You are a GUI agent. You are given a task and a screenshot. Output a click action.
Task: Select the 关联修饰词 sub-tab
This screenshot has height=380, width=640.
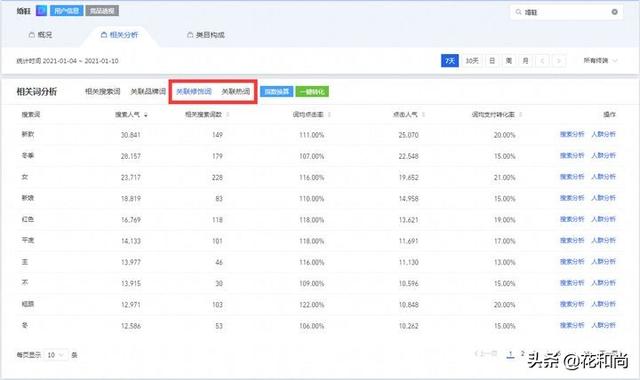[194, 91]
